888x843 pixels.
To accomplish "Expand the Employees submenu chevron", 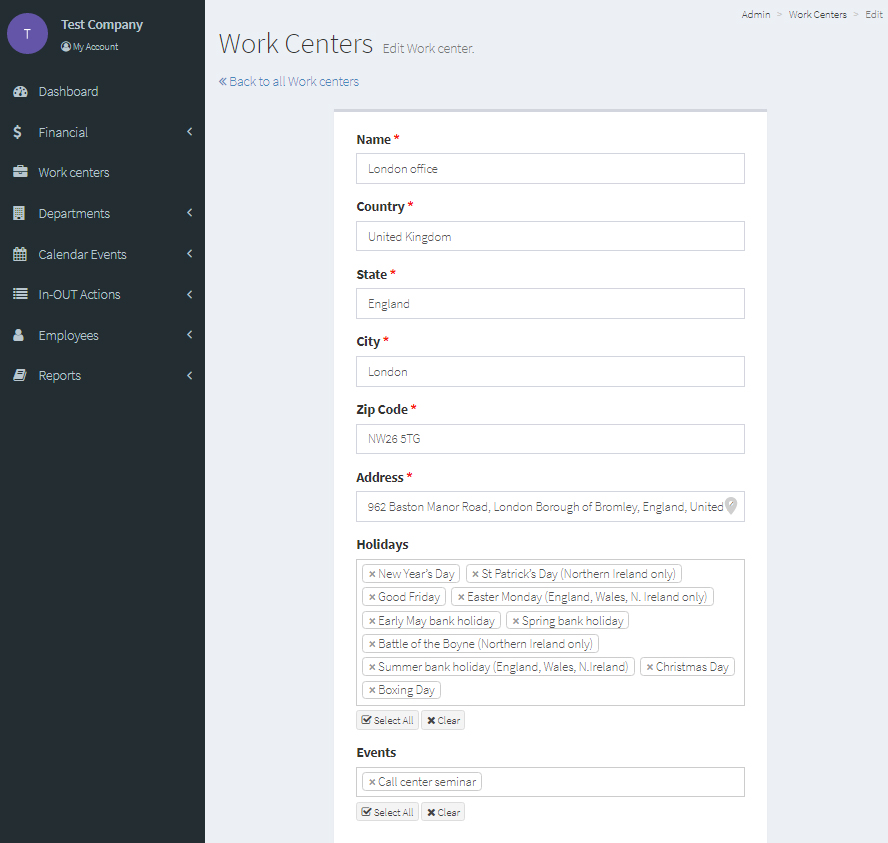I will pos(189,335).
